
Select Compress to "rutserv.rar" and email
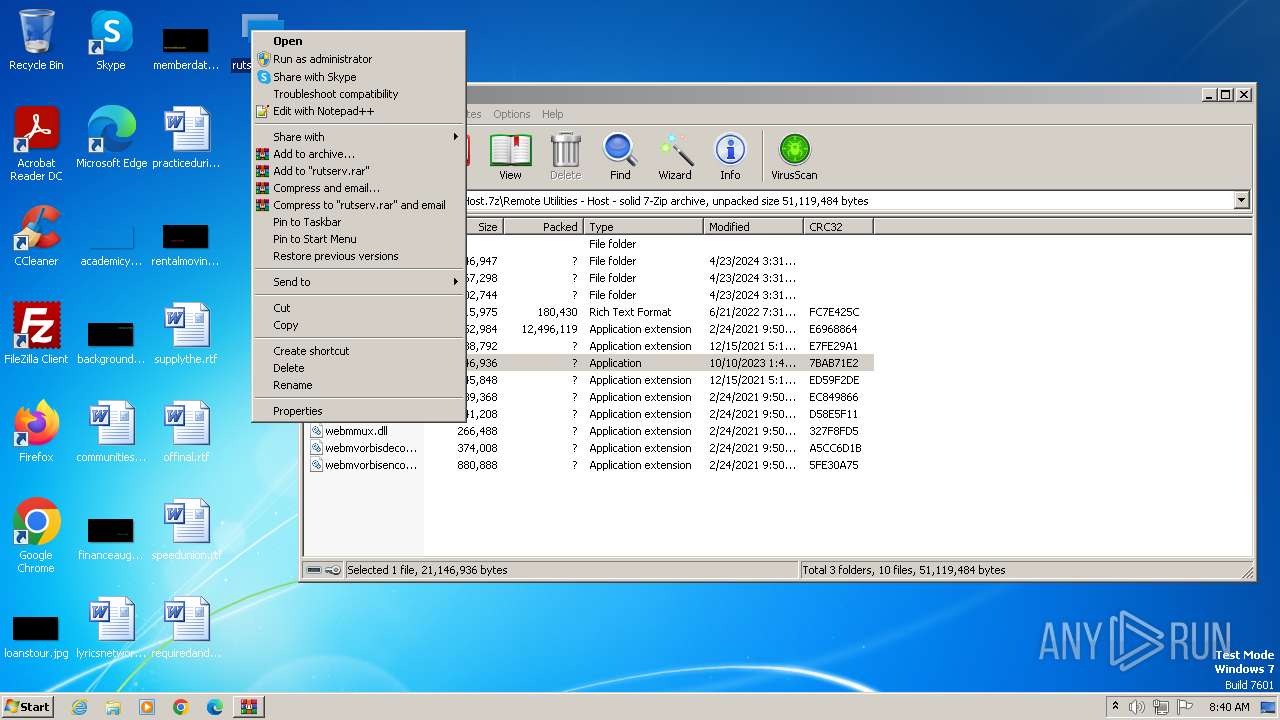point(359,205)
